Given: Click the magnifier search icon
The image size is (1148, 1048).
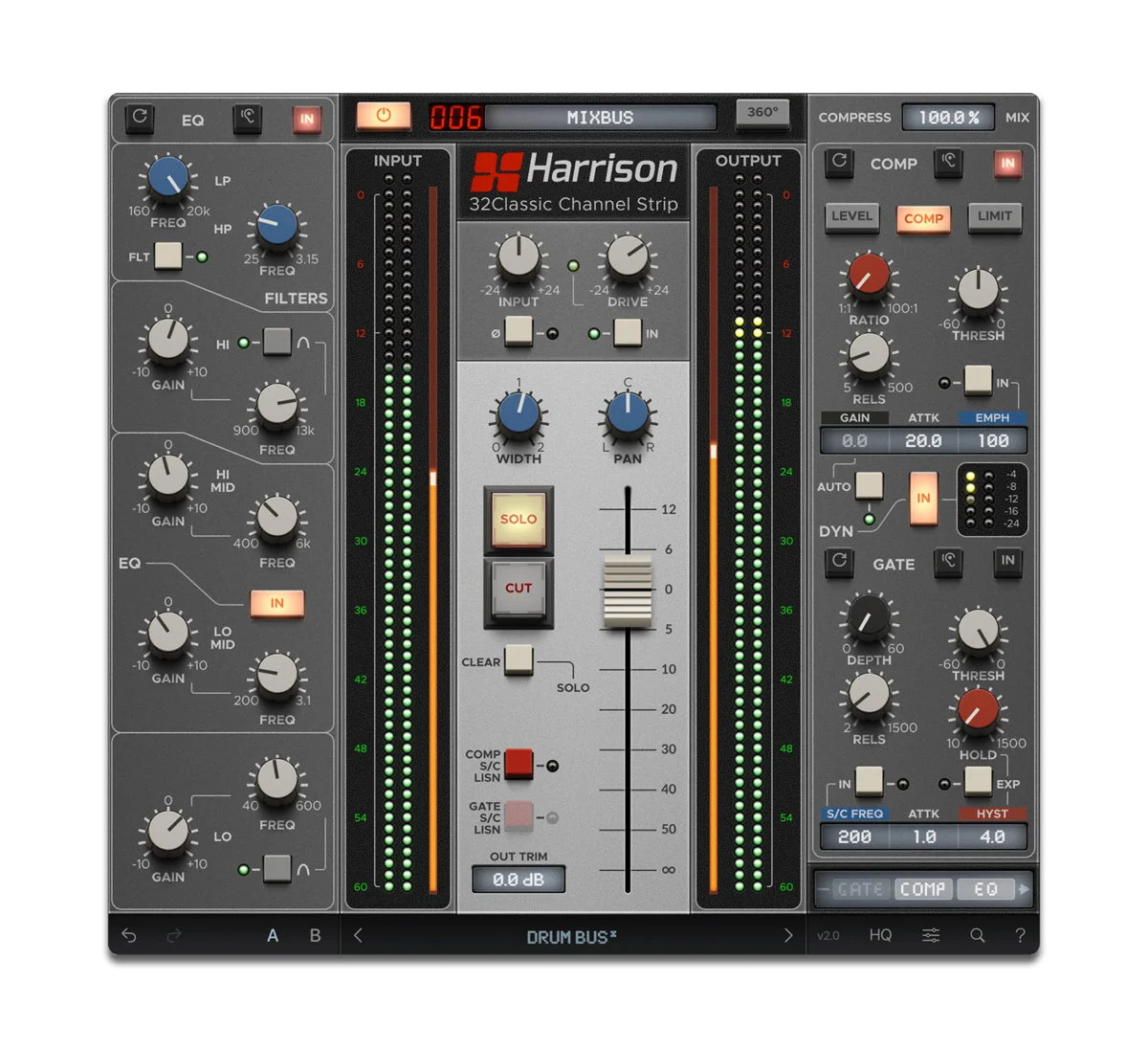Looking at the screenshot, I should tap(977, 935).
